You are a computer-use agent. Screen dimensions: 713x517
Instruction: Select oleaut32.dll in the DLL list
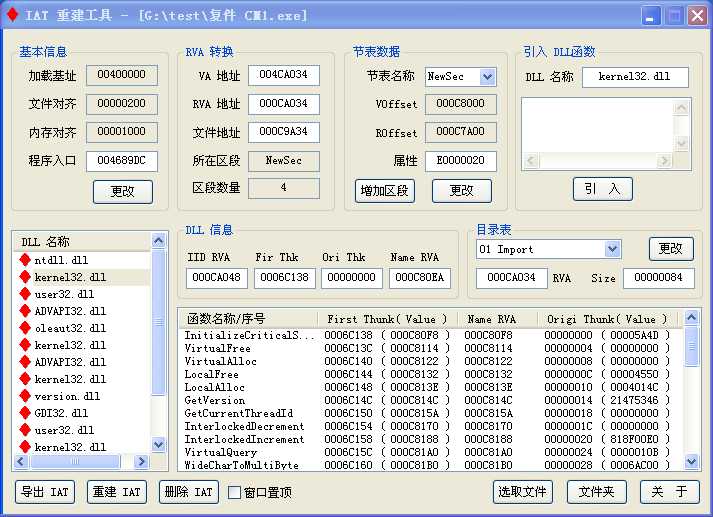pyautogui.click(x=82, y=328)
